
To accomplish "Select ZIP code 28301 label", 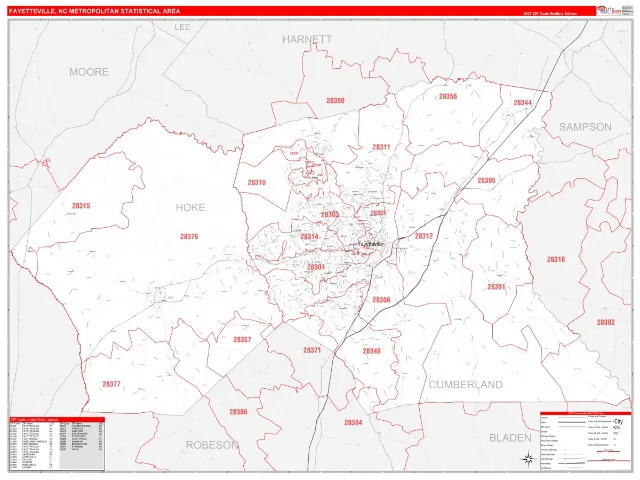I will coord(378,213).
